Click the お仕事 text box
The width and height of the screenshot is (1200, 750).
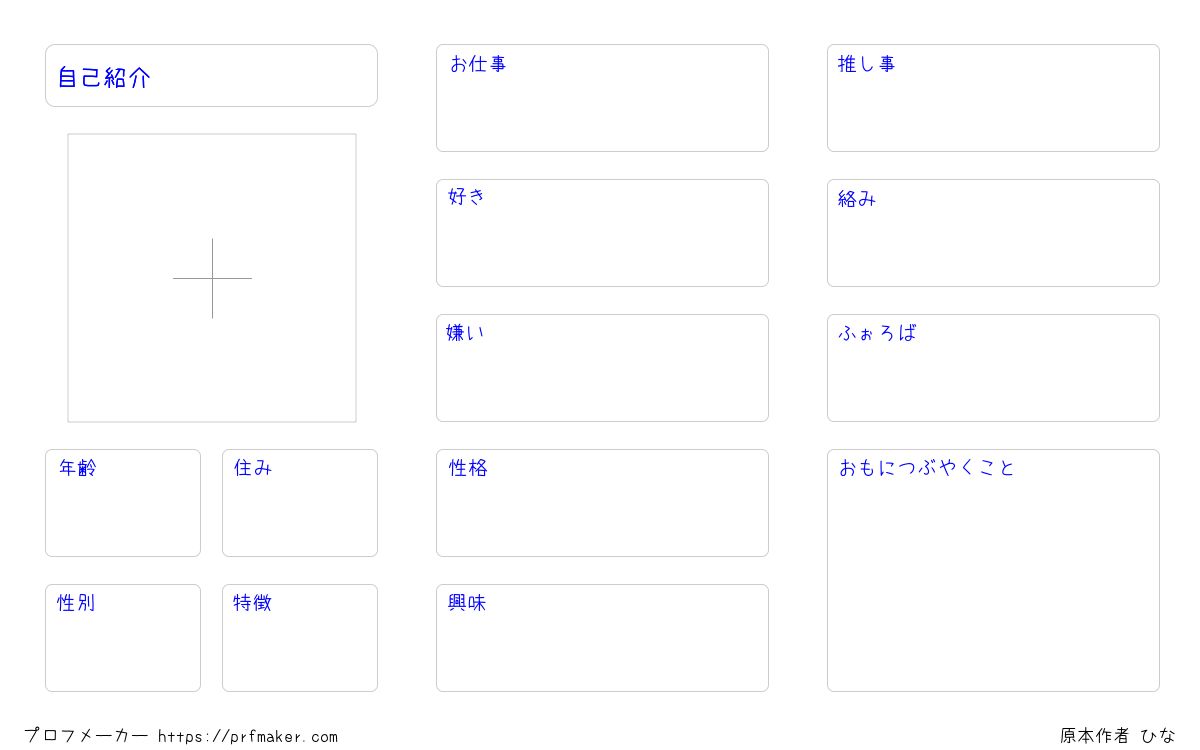[602, 98]
